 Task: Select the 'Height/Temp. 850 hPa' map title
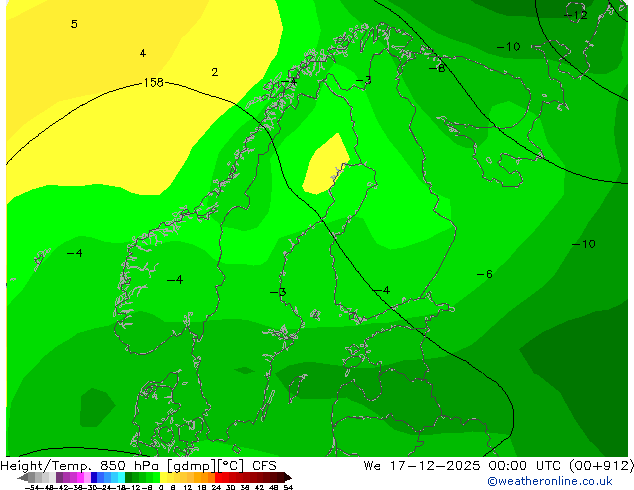80,466
